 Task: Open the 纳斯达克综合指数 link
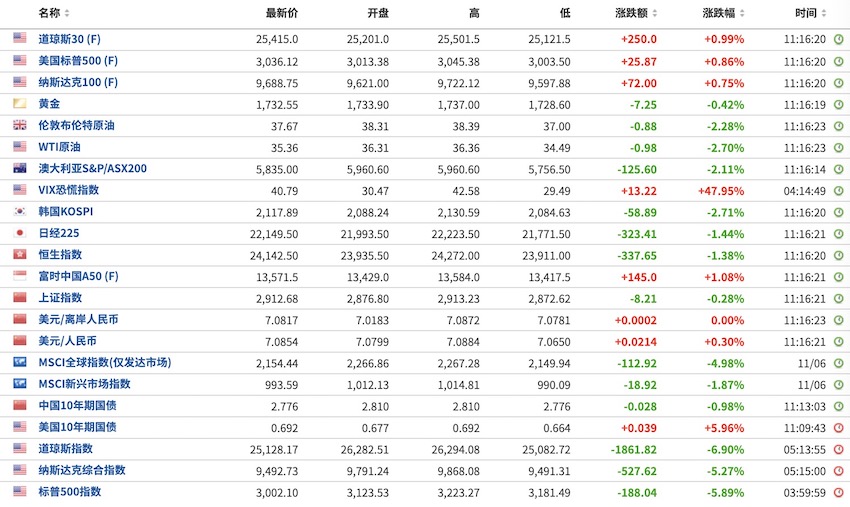click(81, 470)
